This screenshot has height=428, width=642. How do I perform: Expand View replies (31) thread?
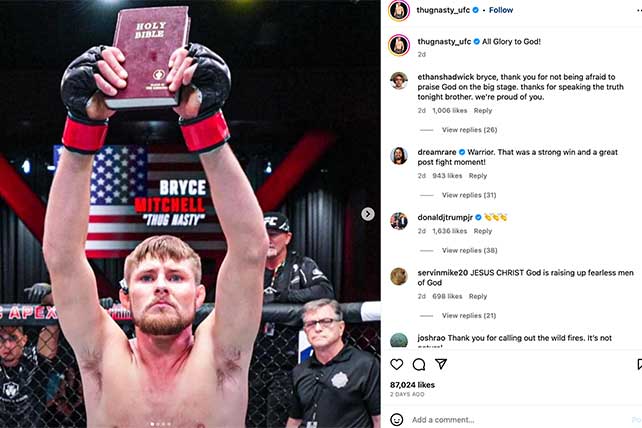click(469, 195)
